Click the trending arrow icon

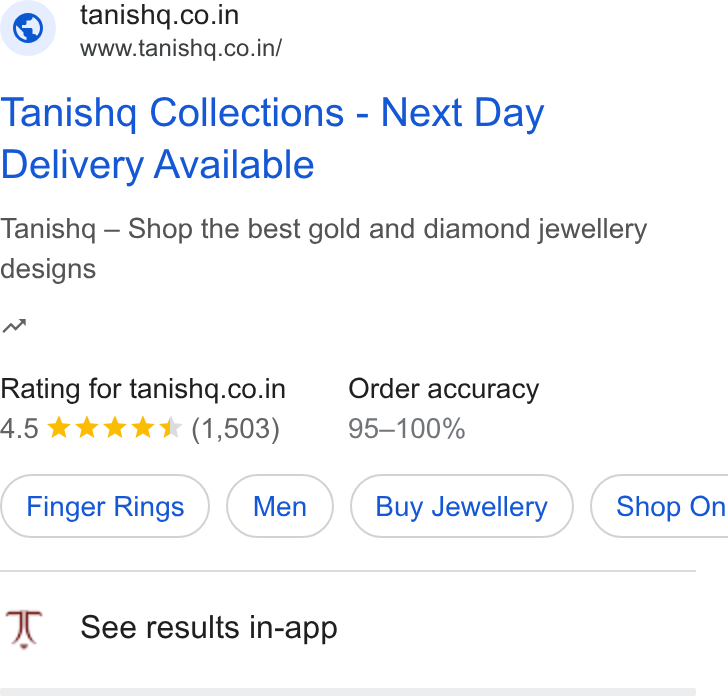(14, 326)
